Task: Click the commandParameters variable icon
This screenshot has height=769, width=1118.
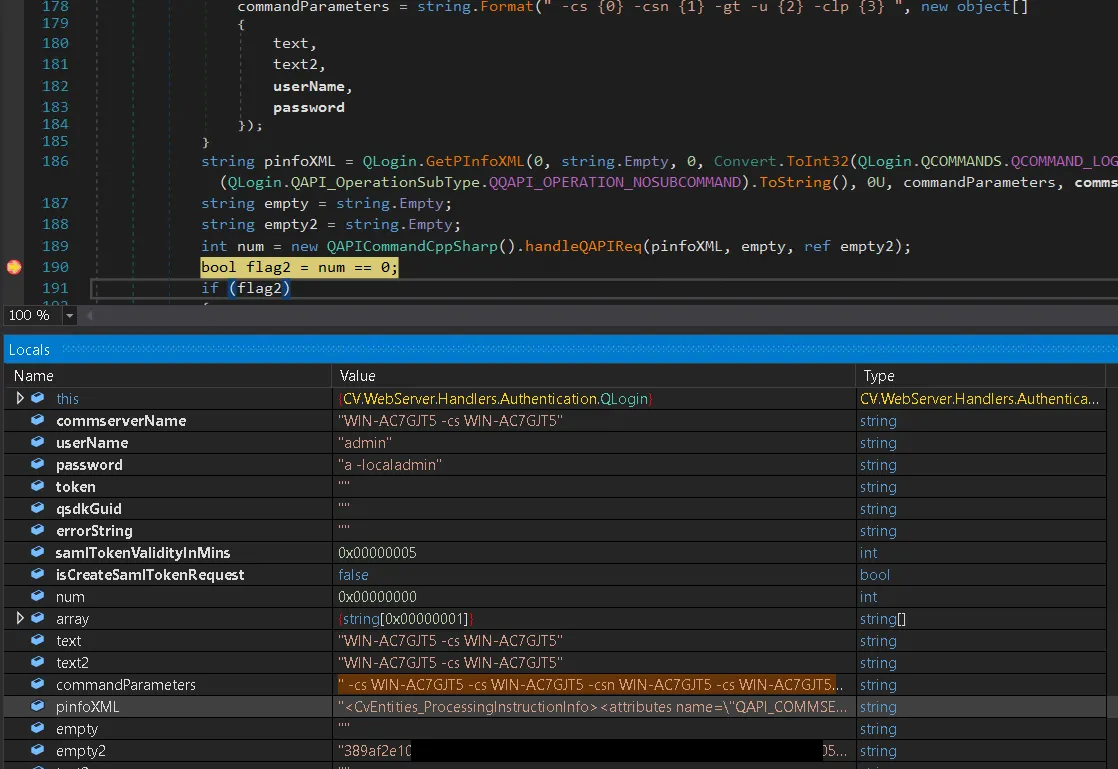Action: point(38,685)
